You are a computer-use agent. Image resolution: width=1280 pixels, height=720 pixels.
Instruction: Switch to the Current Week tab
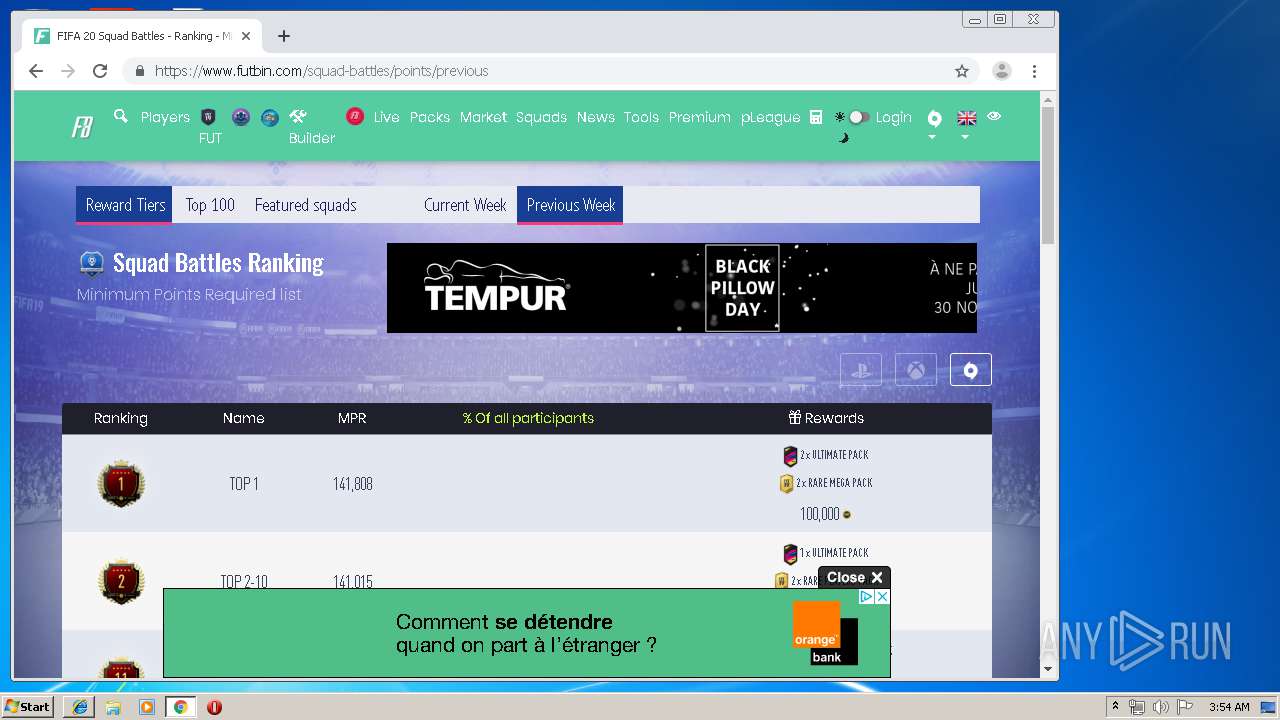[x=465, y=205]
